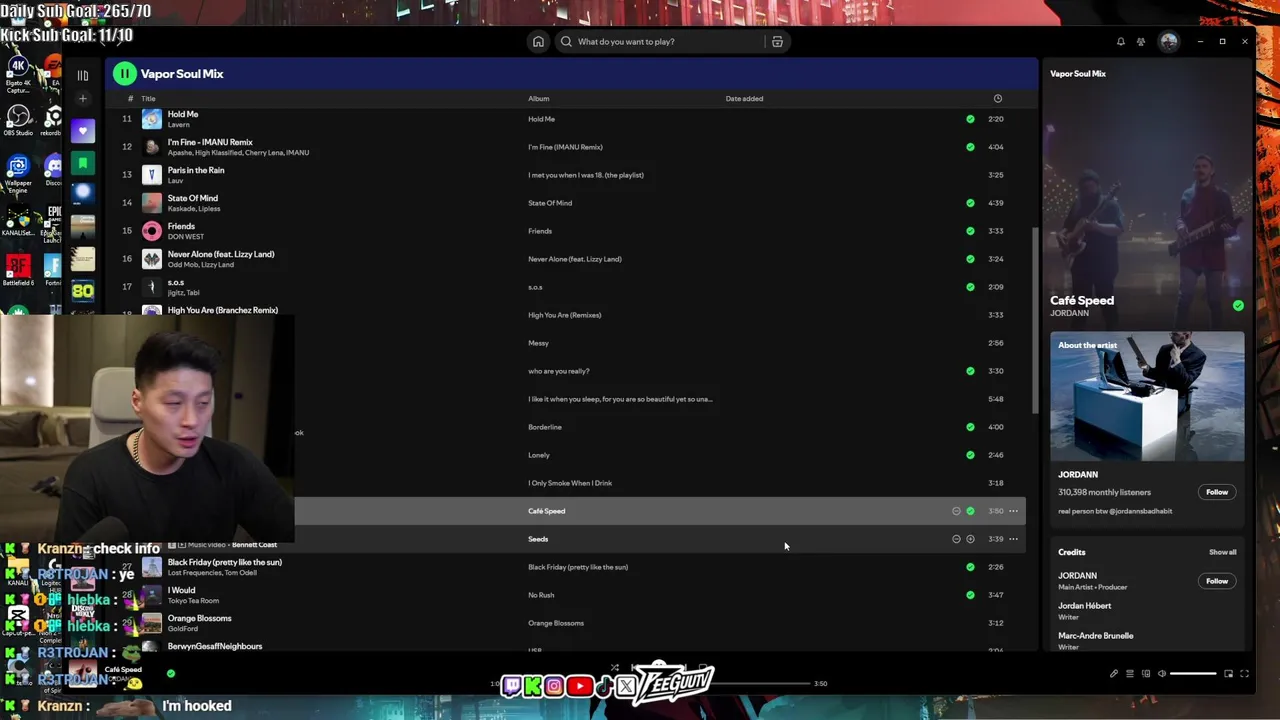Sort tracks by Album column
1280x720 pixels.
[x=538, y=99]
